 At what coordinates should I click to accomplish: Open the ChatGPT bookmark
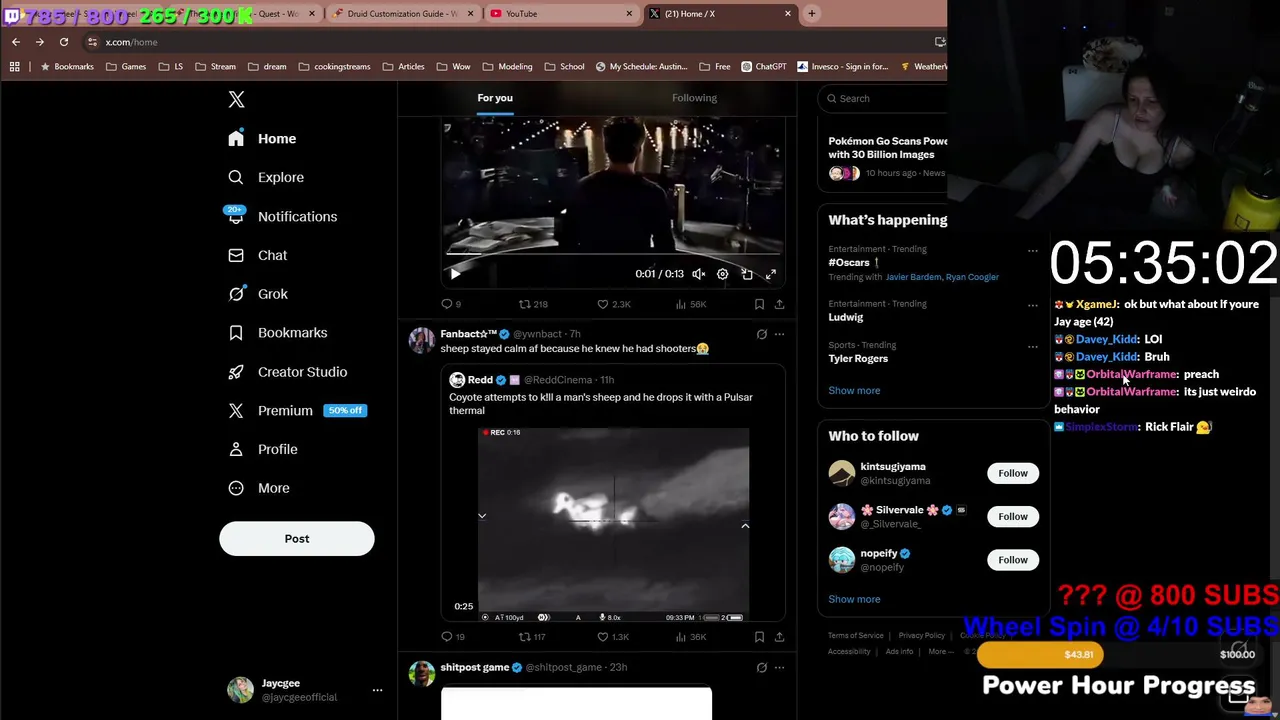(764, 67)
